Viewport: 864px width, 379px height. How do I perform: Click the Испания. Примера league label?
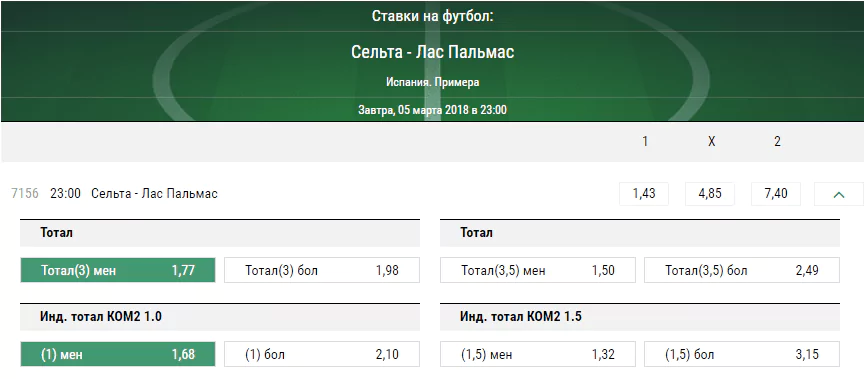click(433, 83)
